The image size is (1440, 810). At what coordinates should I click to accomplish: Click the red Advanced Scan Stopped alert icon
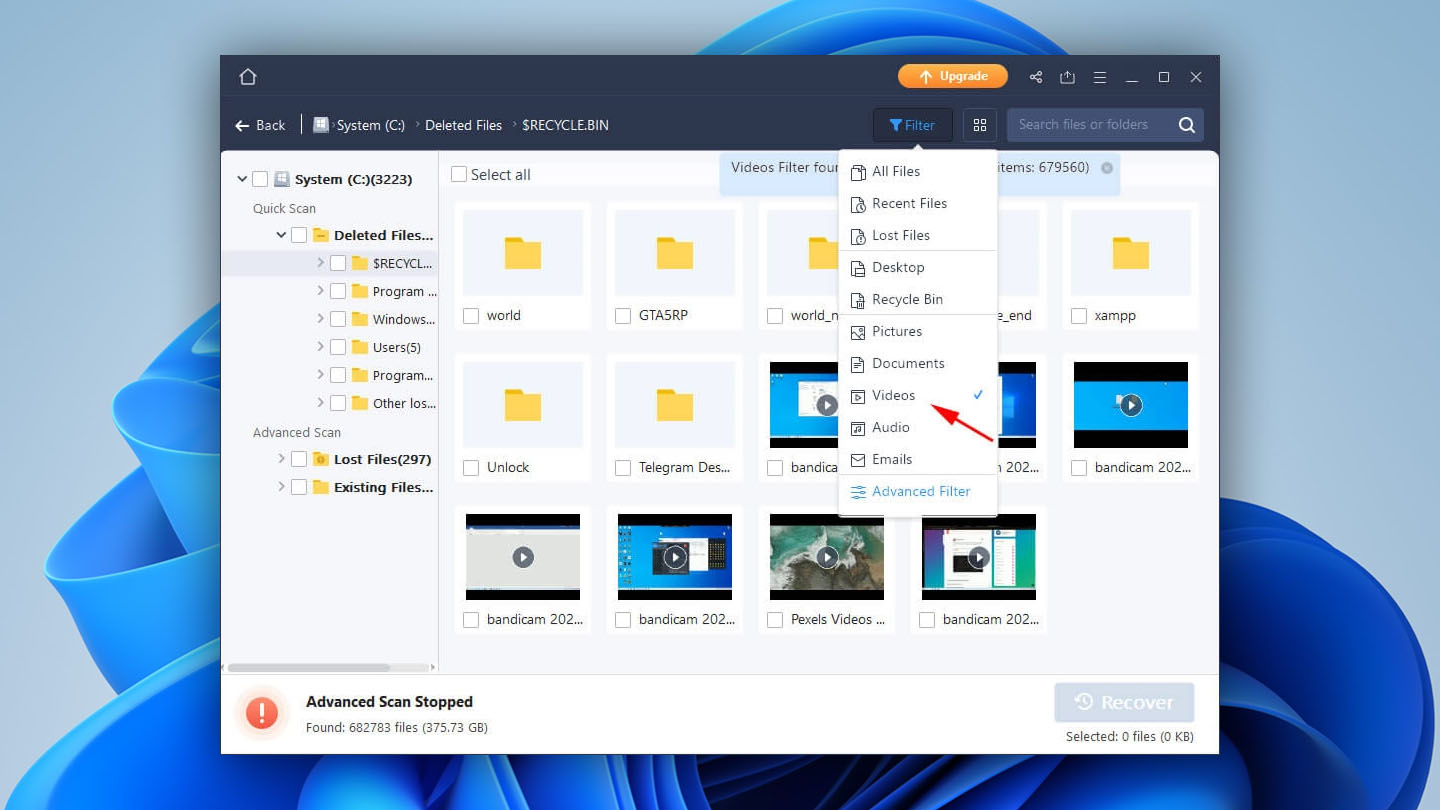262,713
